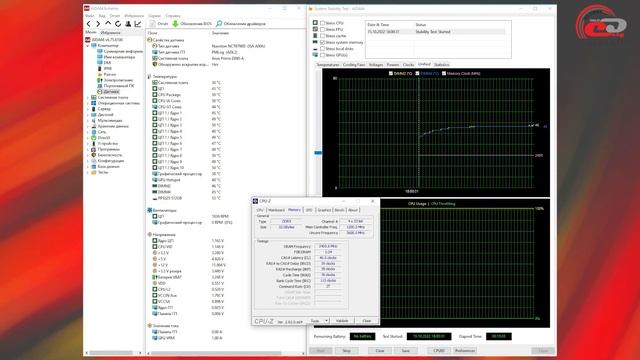640x360 pixels.
Task: Switch to the Cooling Fans tab
Action: [x=354, y=65]
